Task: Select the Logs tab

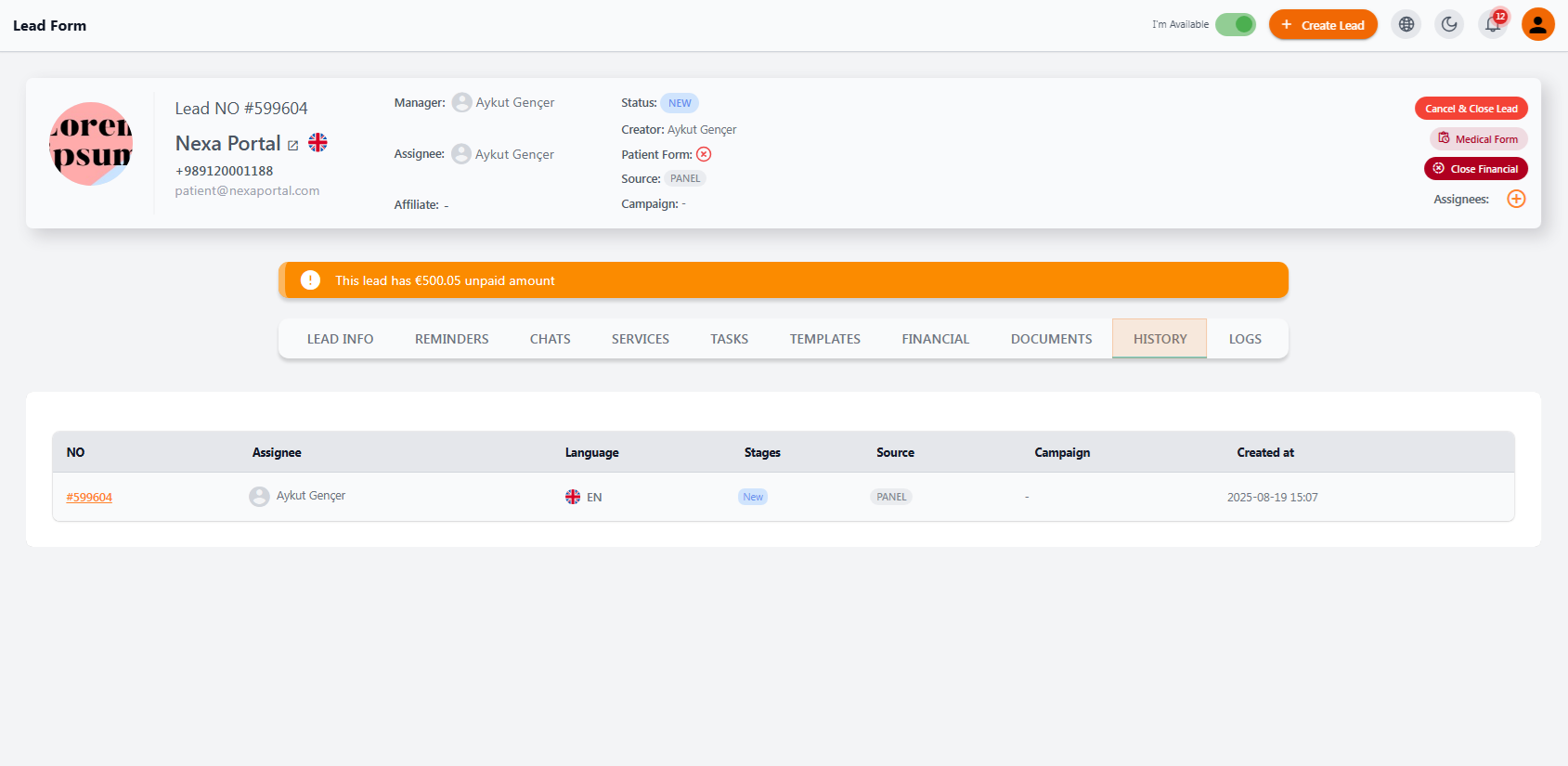Action: click(1245, 339)
